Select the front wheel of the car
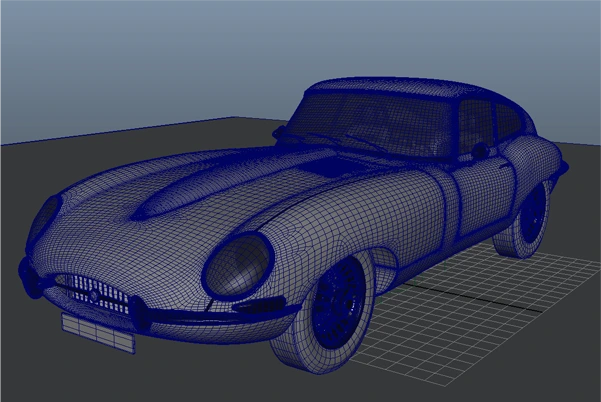Image resolution: width=601 pixels, height=402 pixels. tap(322, 312)
